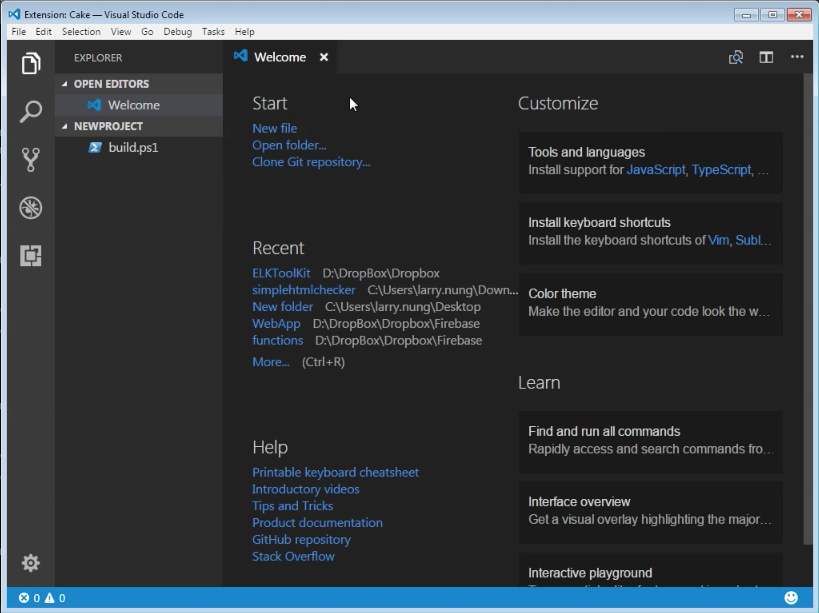Click the Interactive playground card

pos(650,570)
